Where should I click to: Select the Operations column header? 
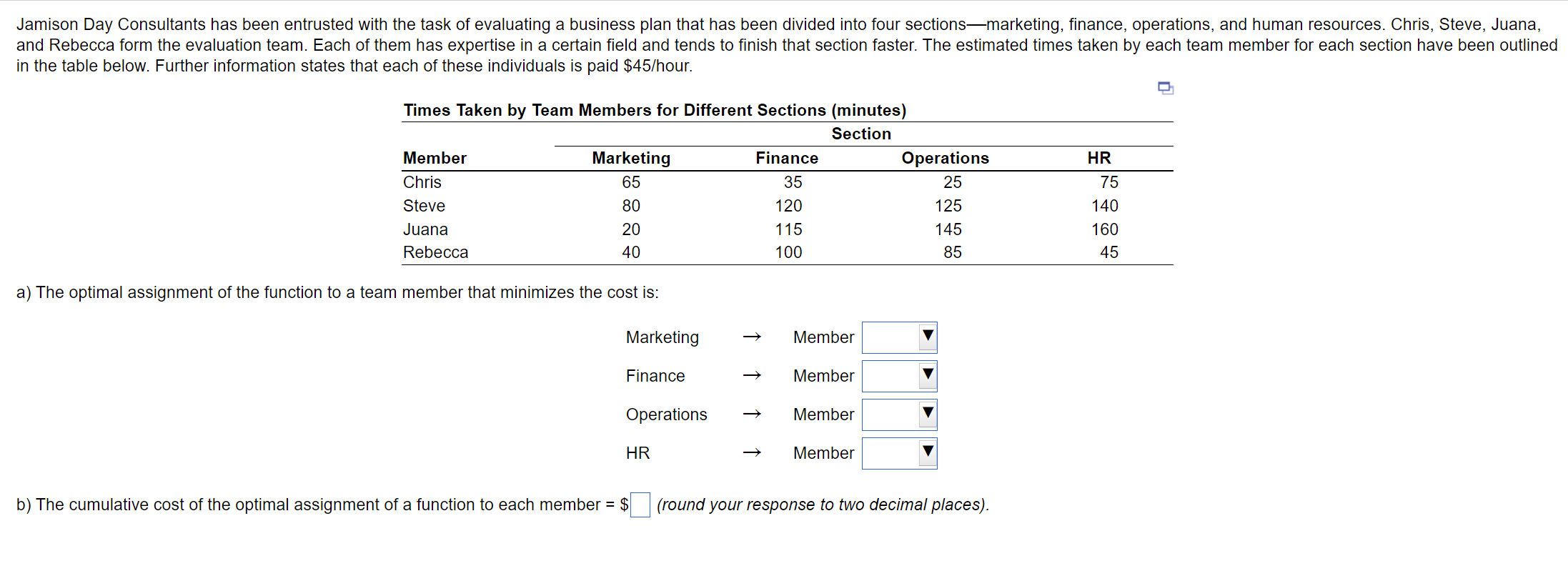tap(945, 158)
